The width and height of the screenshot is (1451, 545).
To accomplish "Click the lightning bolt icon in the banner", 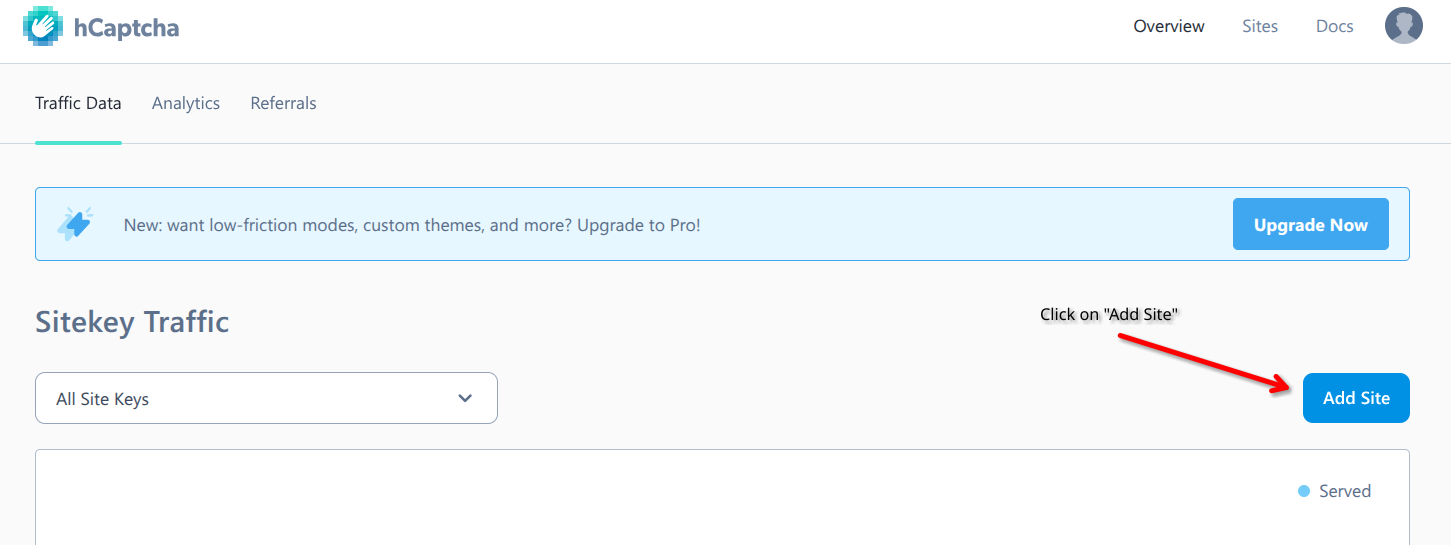I will coord(76,224).
